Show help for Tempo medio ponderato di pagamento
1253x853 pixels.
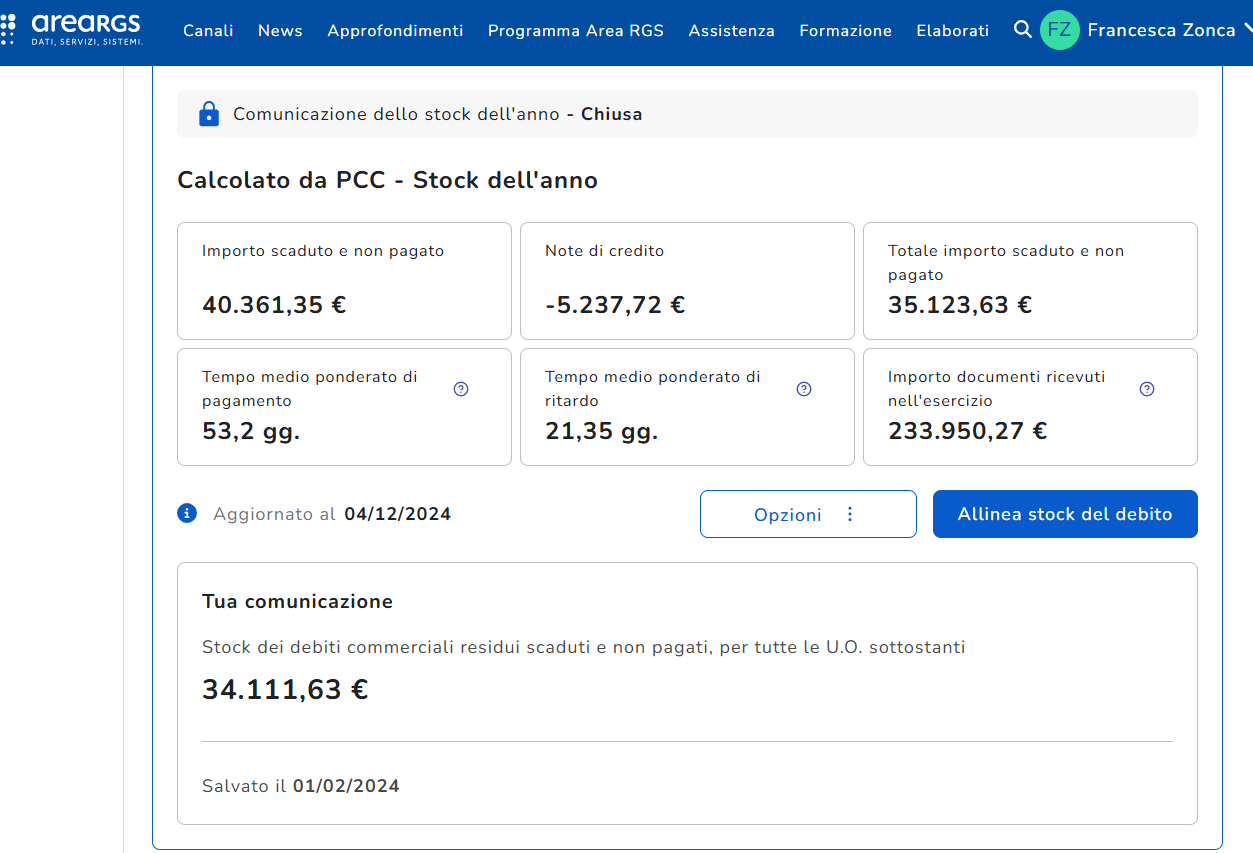click(x=461, y=389)
